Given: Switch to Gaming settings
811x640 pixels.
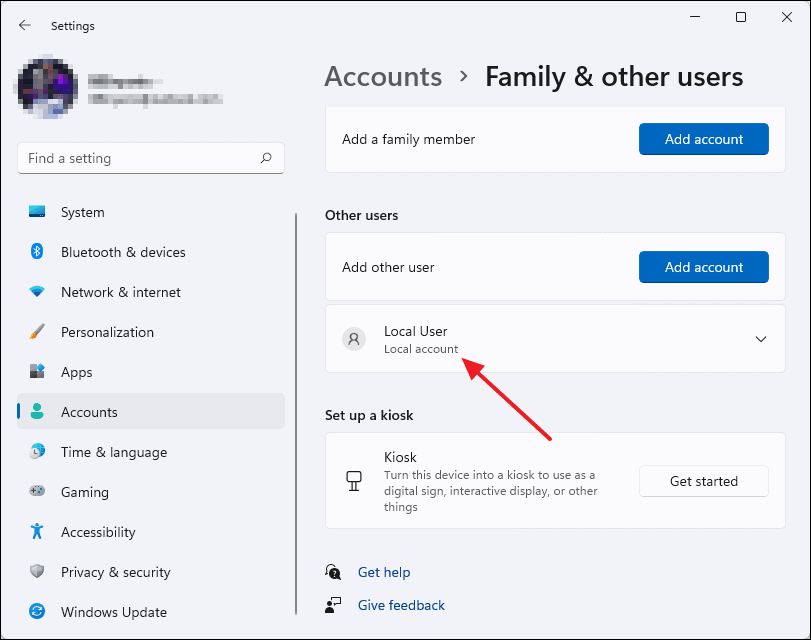Looking at the screenshot, I should [x=85, y=492].
